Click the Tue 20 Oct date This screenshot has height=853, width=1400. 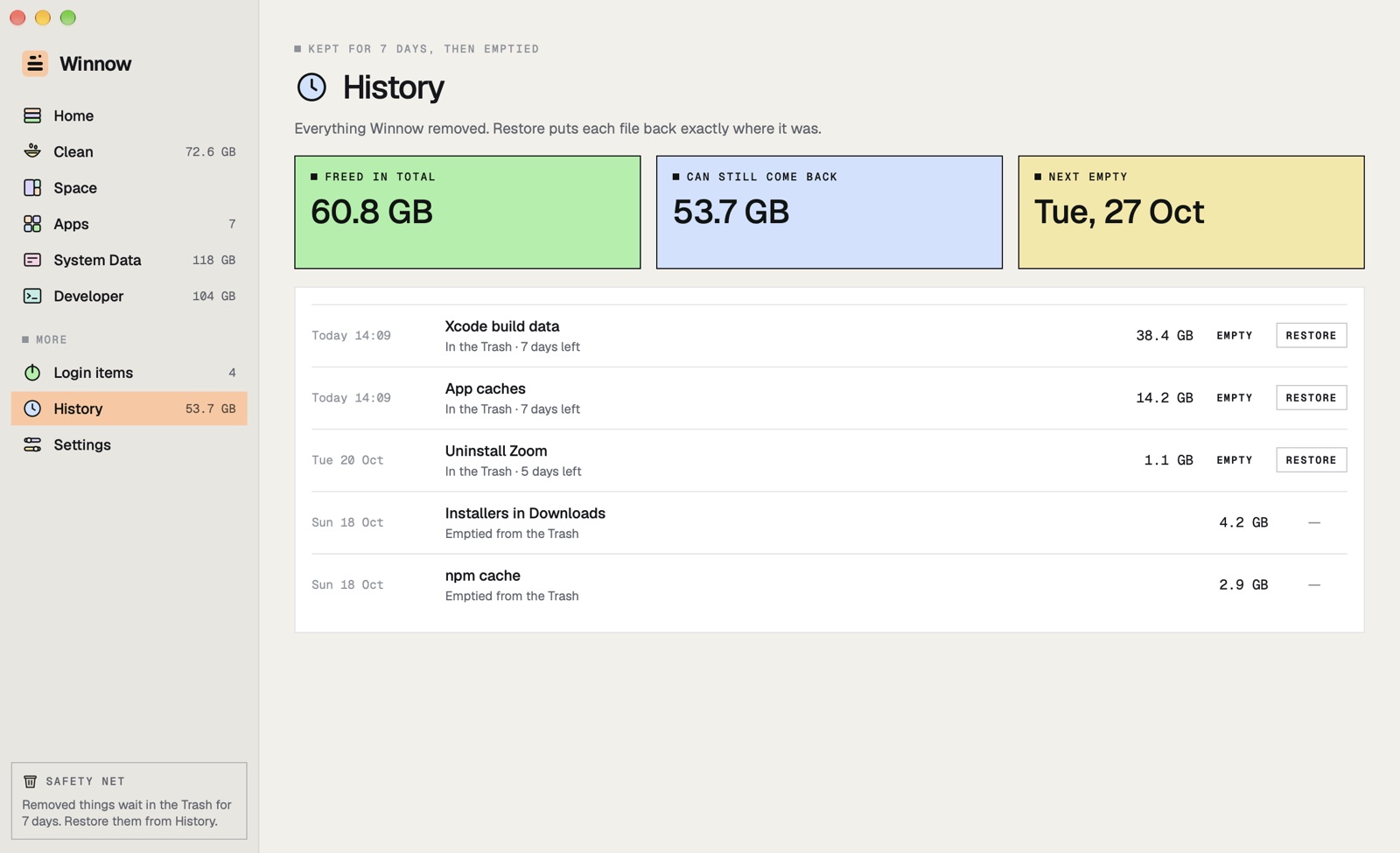point(347,460)
